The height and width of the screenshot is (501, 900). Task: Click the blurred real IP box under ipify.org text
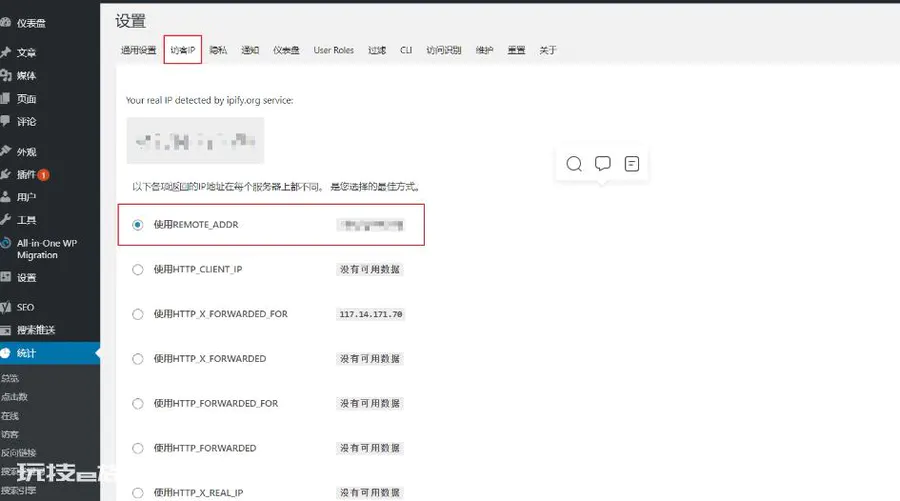pyautogui.click(x=195, y=141)
